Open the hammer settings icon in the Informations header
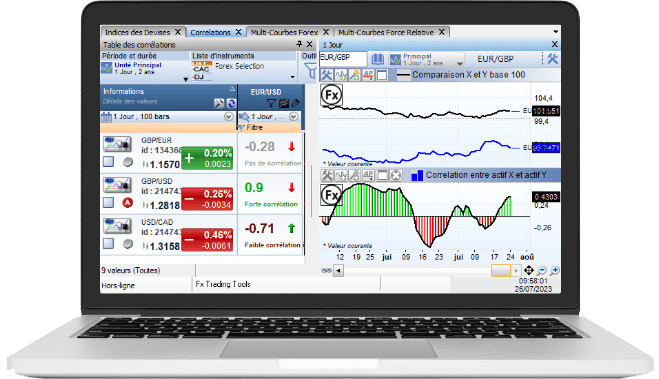Image resolution: width=659 pixels, height=379 pixels. click(x=219, y=103)
